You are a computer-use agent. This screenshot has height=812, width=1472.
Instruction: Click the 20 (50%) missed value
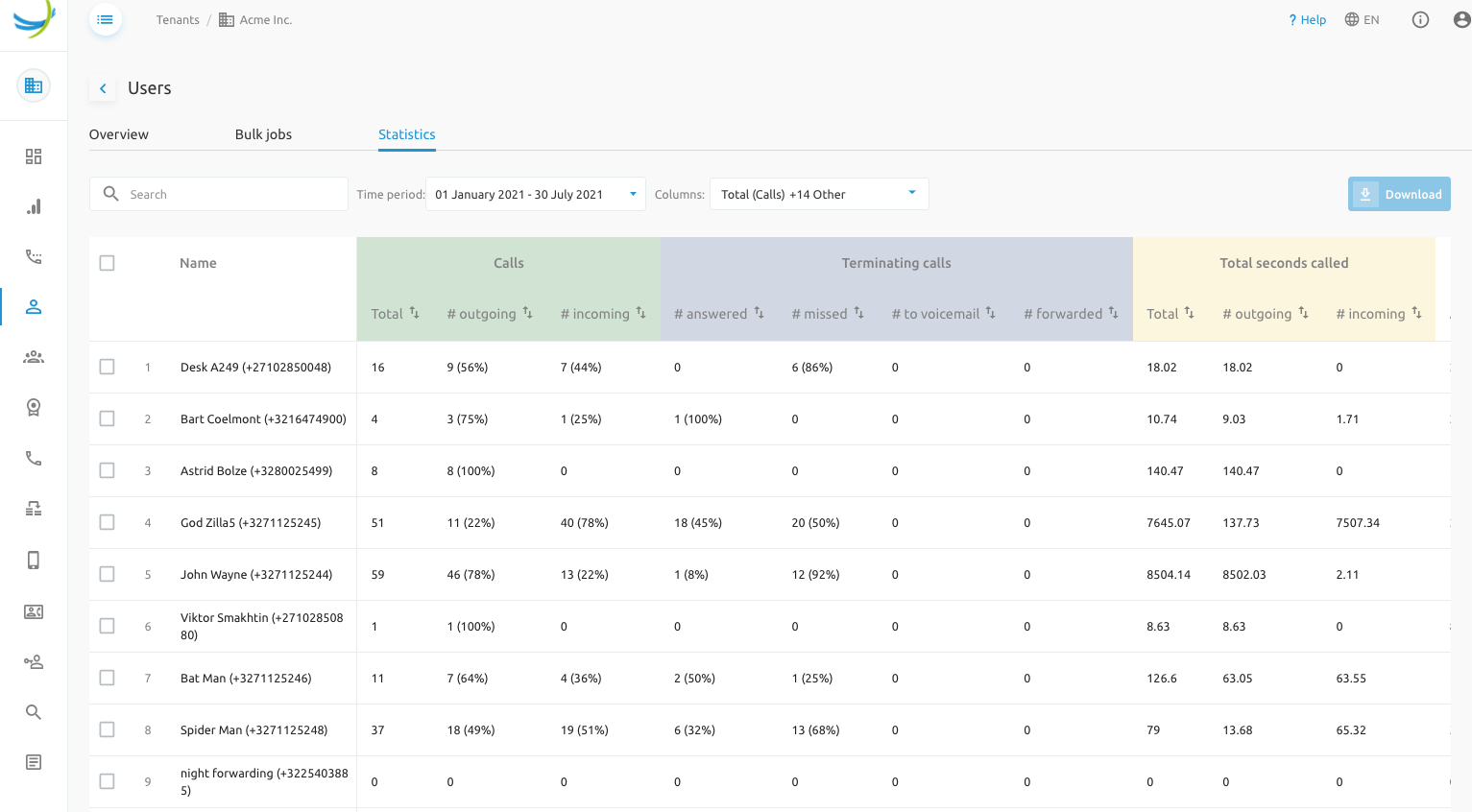tap(815, 522)
